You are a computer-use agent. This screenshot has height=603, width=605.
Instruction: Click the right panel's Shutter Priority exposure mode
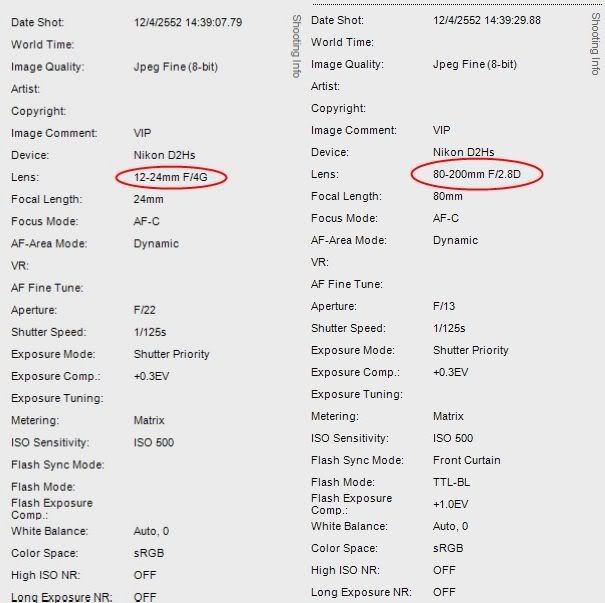point(471,350)
